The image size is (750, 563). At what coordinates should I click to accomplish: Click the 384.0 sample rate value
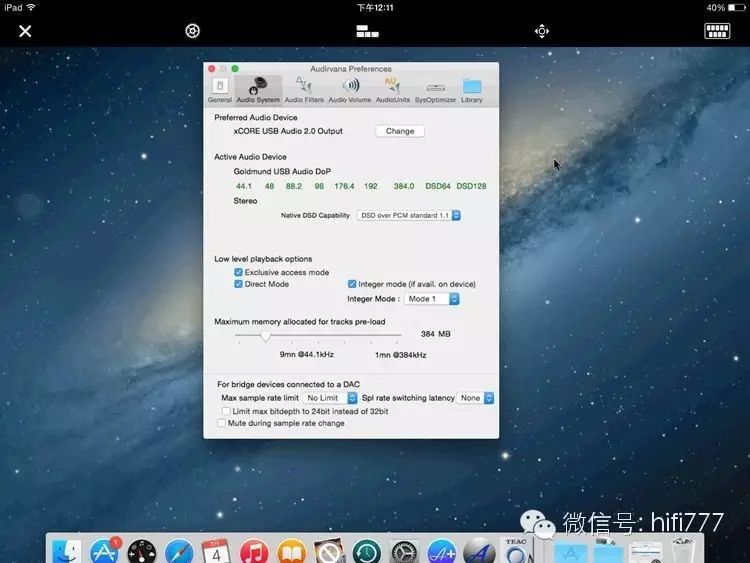tap(404, 186)
